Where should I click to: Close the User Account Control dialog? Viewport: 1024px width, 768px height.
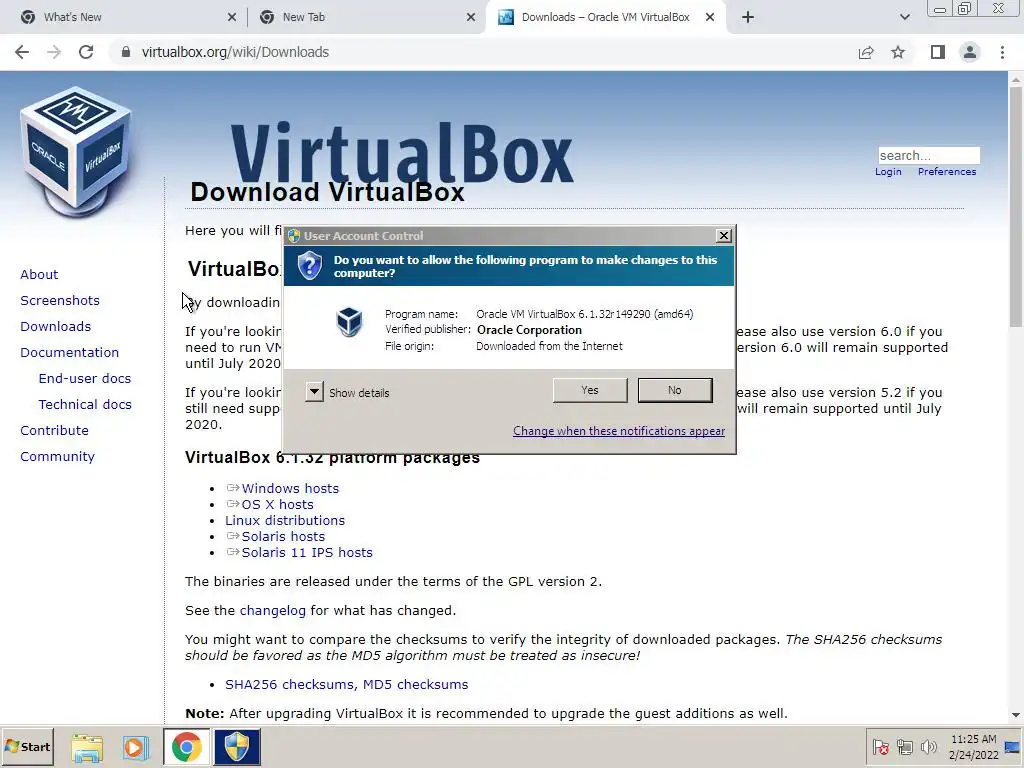[724, 236]
